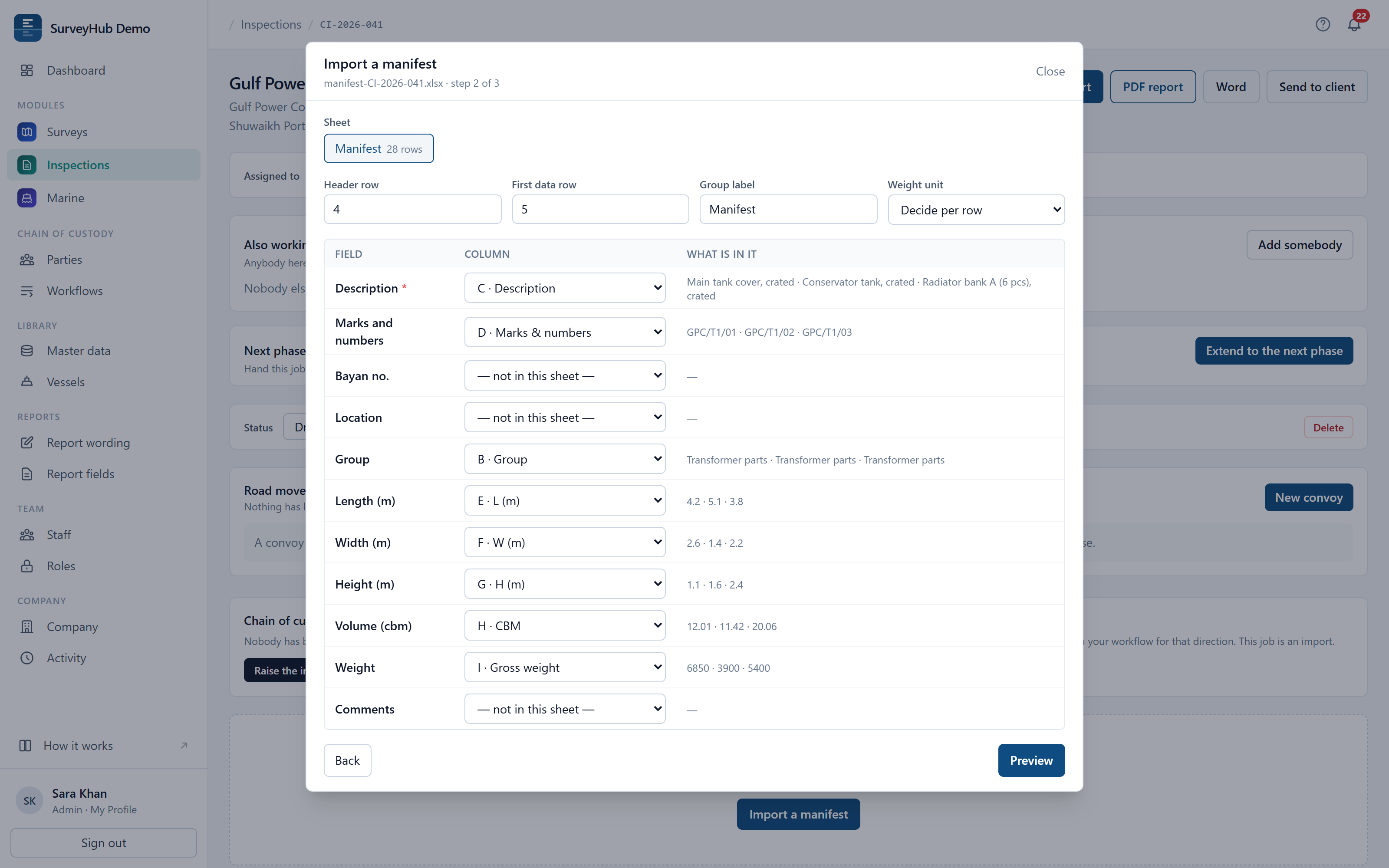Open the Weight field column dropdown
Viewport: 1389px width, 868px height.
coord(565,667)
